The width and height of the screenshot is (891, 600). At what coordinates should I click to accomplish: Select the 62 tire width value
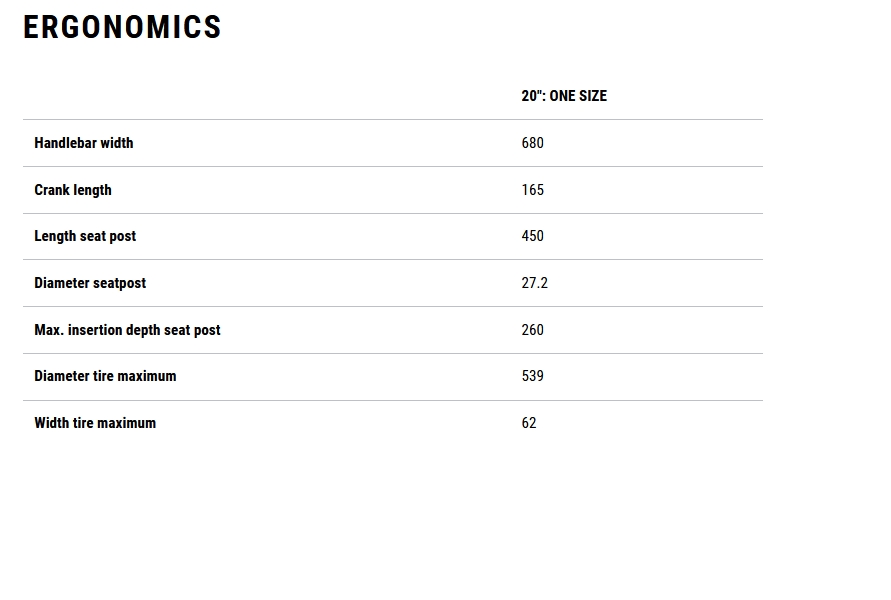click(x=528, y=423)
